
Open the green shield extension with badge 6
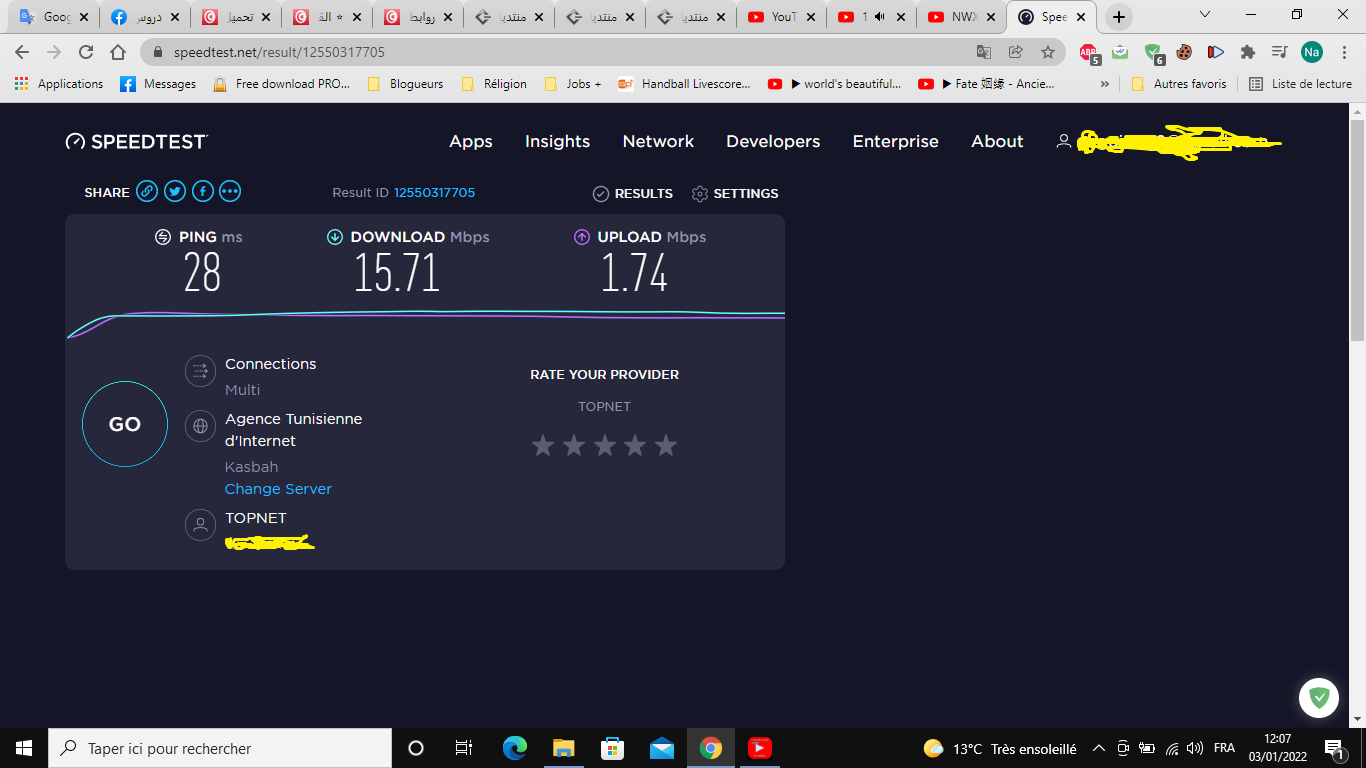1154,52
